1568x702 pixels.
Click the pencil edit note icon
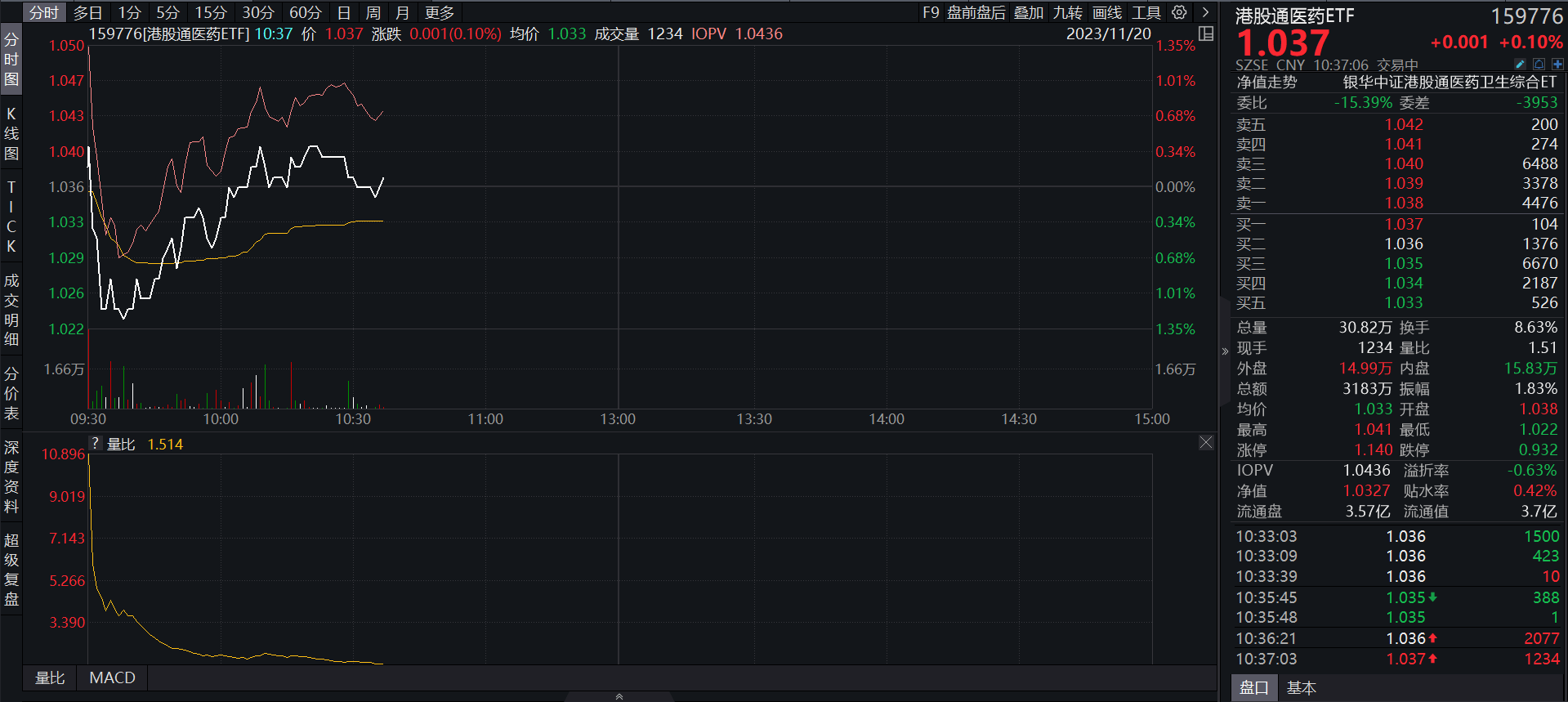[1520, 64]
